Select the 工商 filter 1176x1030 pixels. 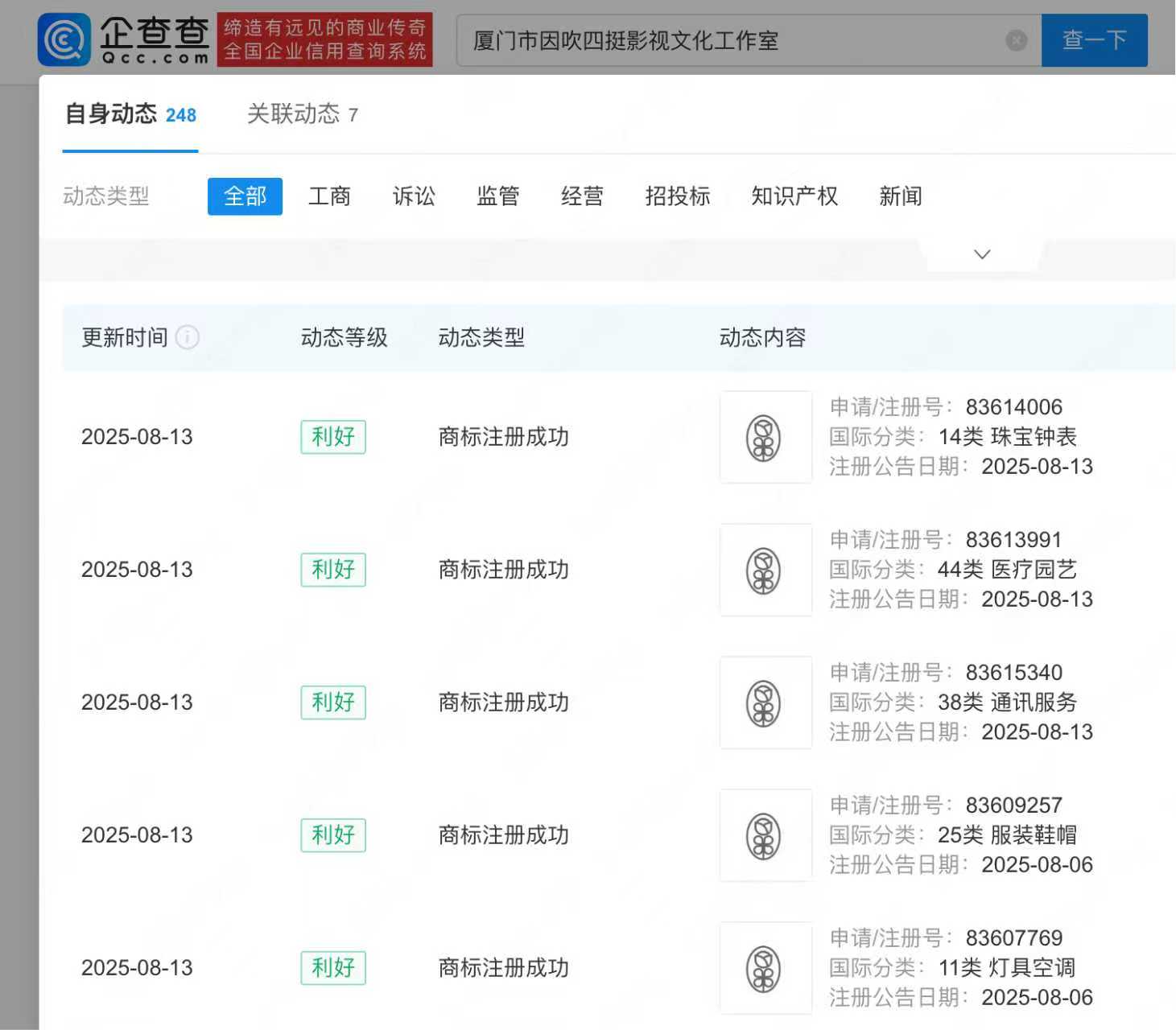point(330,196)
